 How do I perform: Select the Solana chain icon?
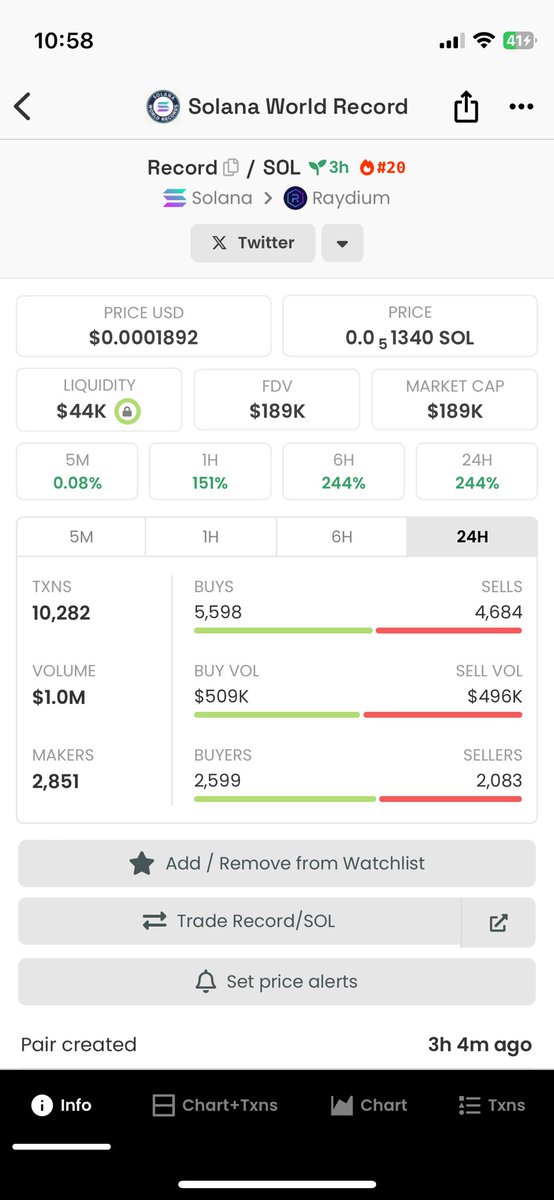coord(175,198)
